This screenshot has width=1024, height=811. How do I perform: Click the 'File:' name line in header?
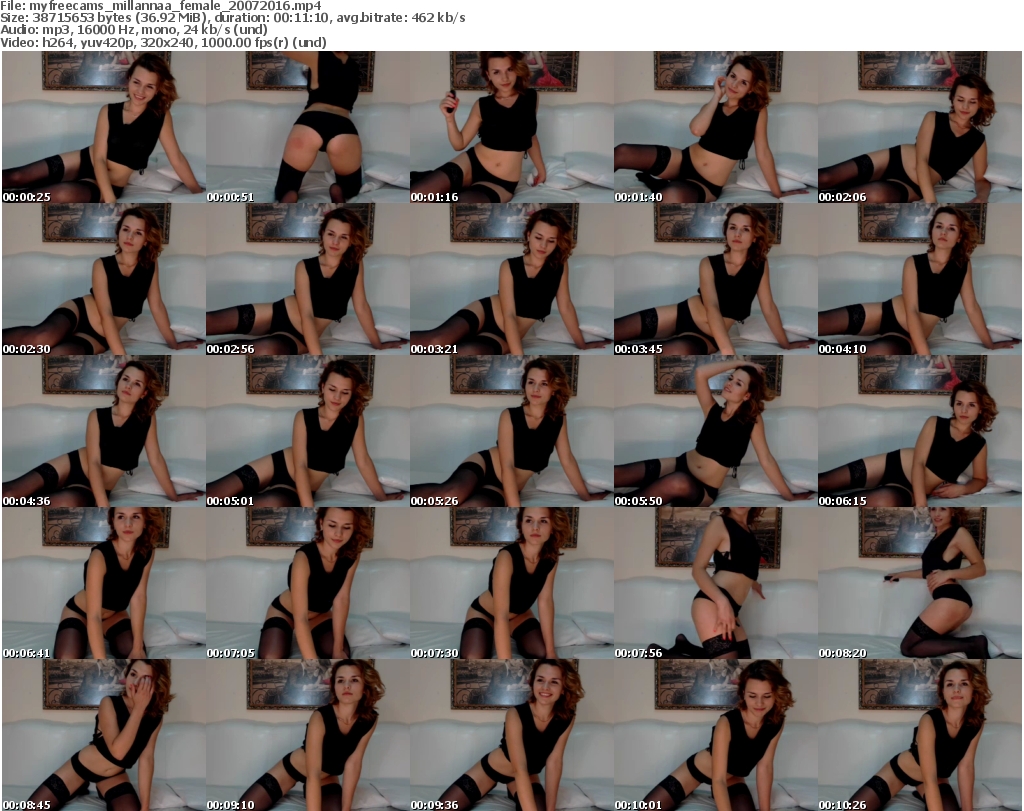pyautogui.click(x=161, y=6)
